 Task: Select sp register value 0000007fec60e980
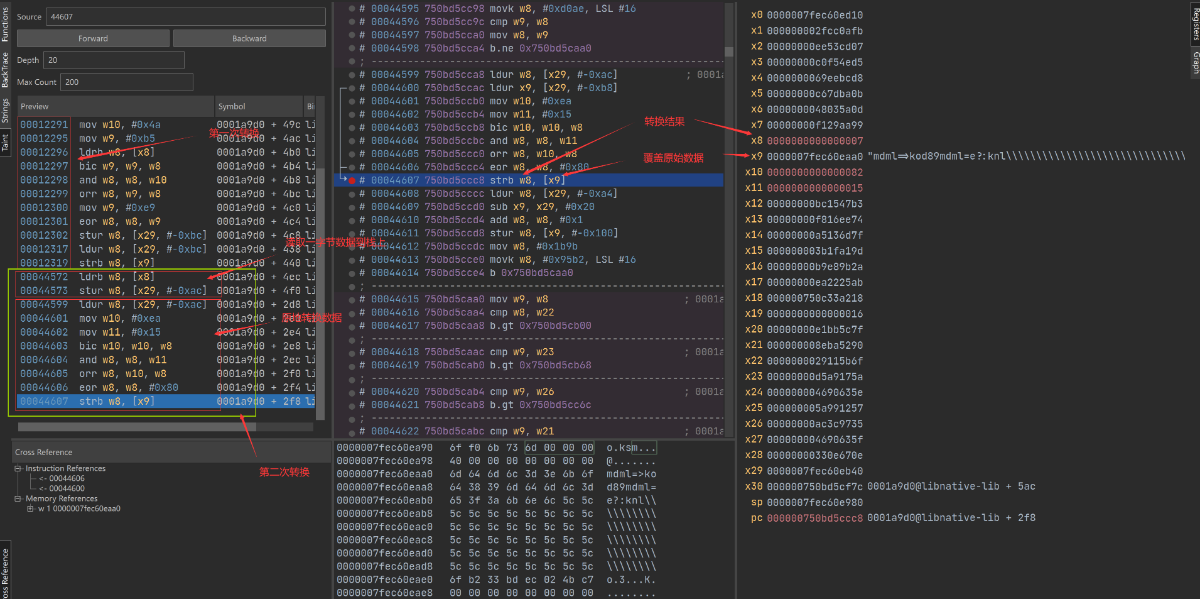click(x=814, y=502)
